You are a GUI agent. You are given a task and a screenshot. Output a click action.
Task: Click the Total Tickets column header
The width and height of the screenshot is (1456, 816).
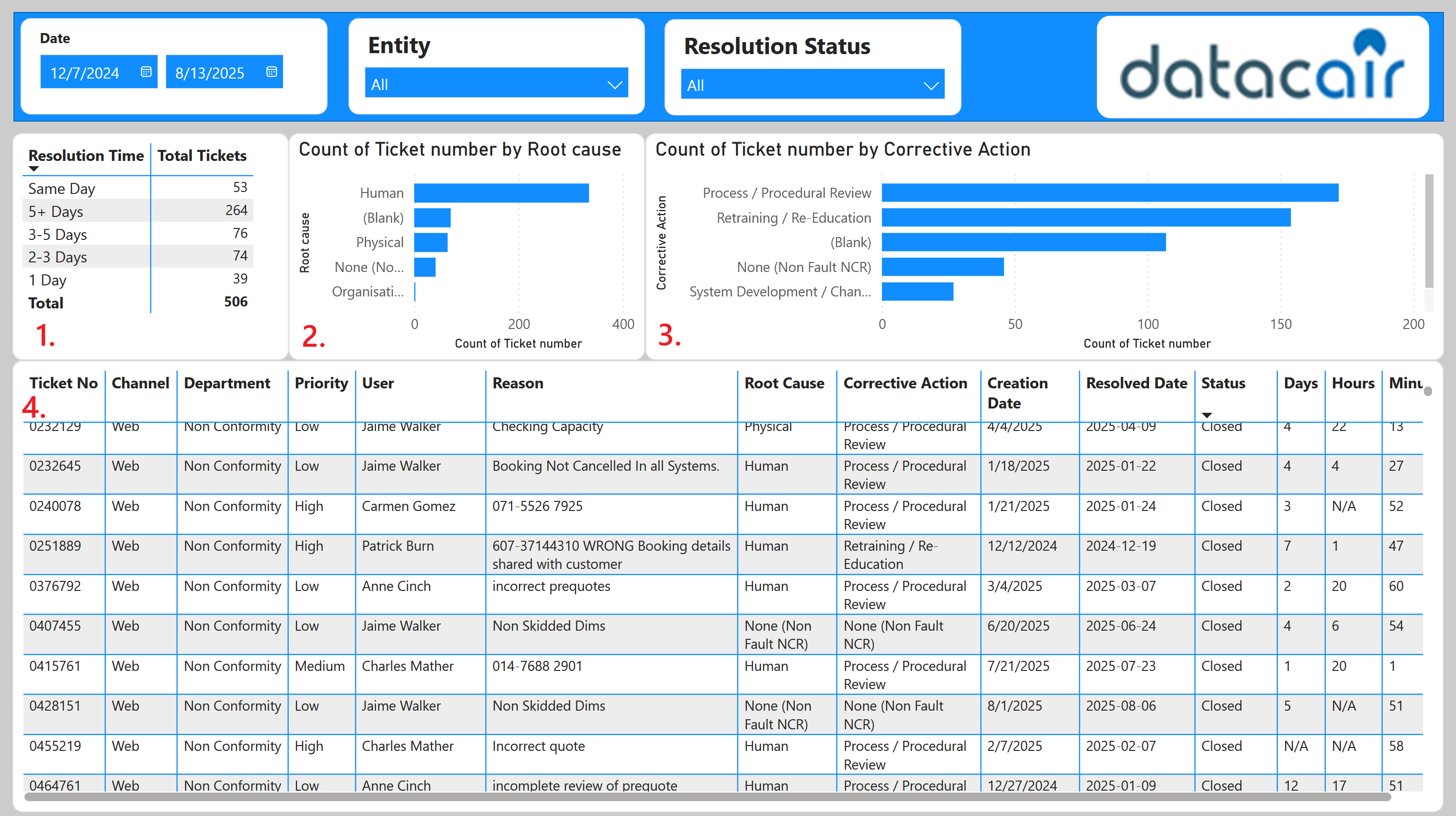[x=202, y=156]
